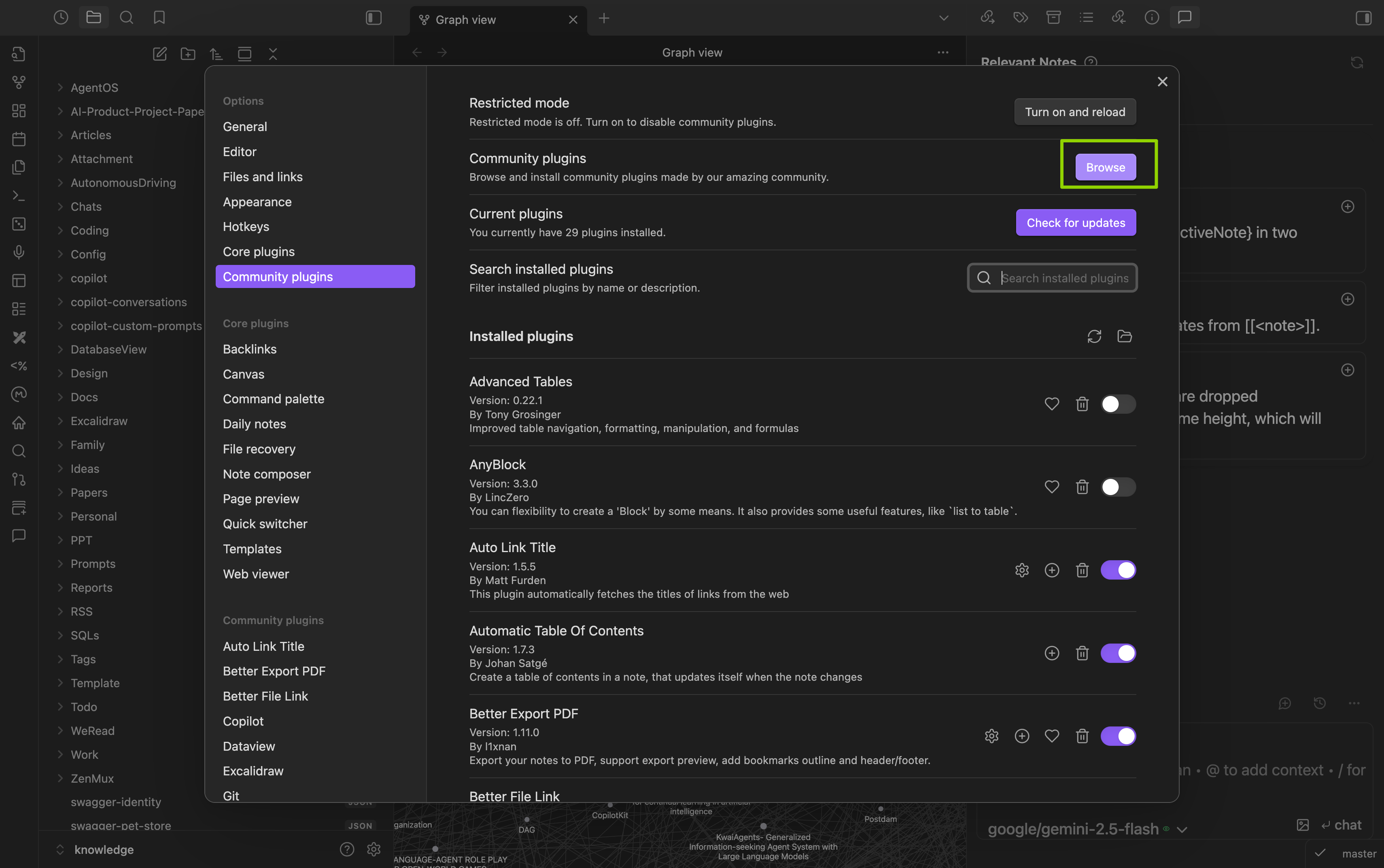1384x868 pixels.
Task: Open the bookmarks tab icon
Action: coord(159,18)
